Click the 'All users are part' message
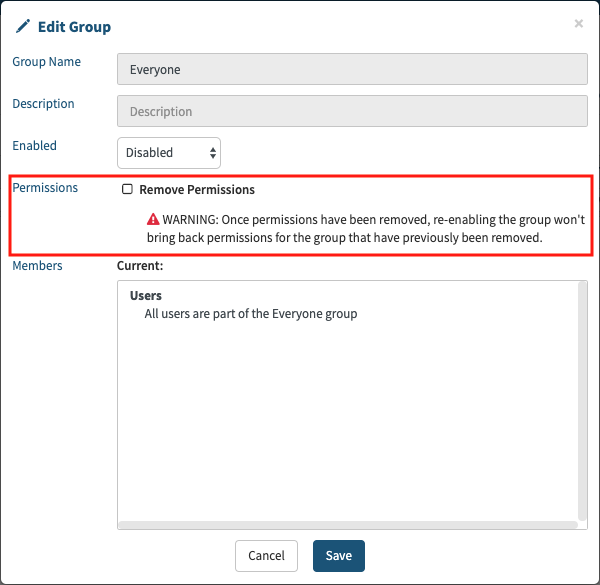The image size is (600, 585). tap(251, 314)
